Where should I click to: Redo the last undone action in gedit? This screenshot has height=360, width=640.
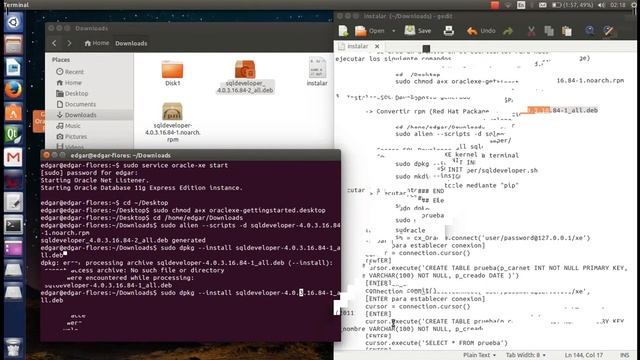click(508, 31)
